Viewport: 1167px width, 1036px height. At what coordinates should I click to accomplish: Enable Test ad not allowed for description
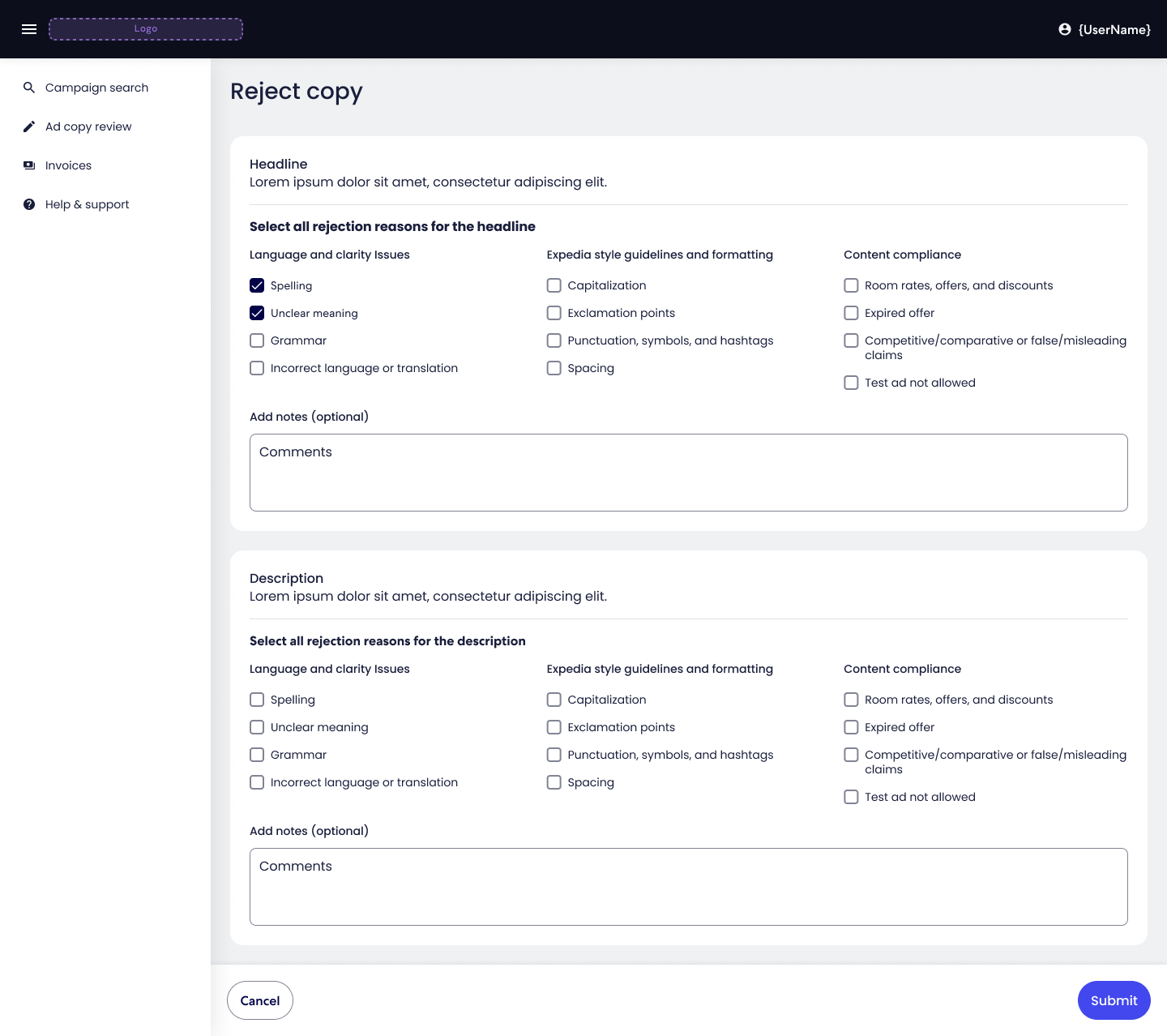click(x=851, y=797)
